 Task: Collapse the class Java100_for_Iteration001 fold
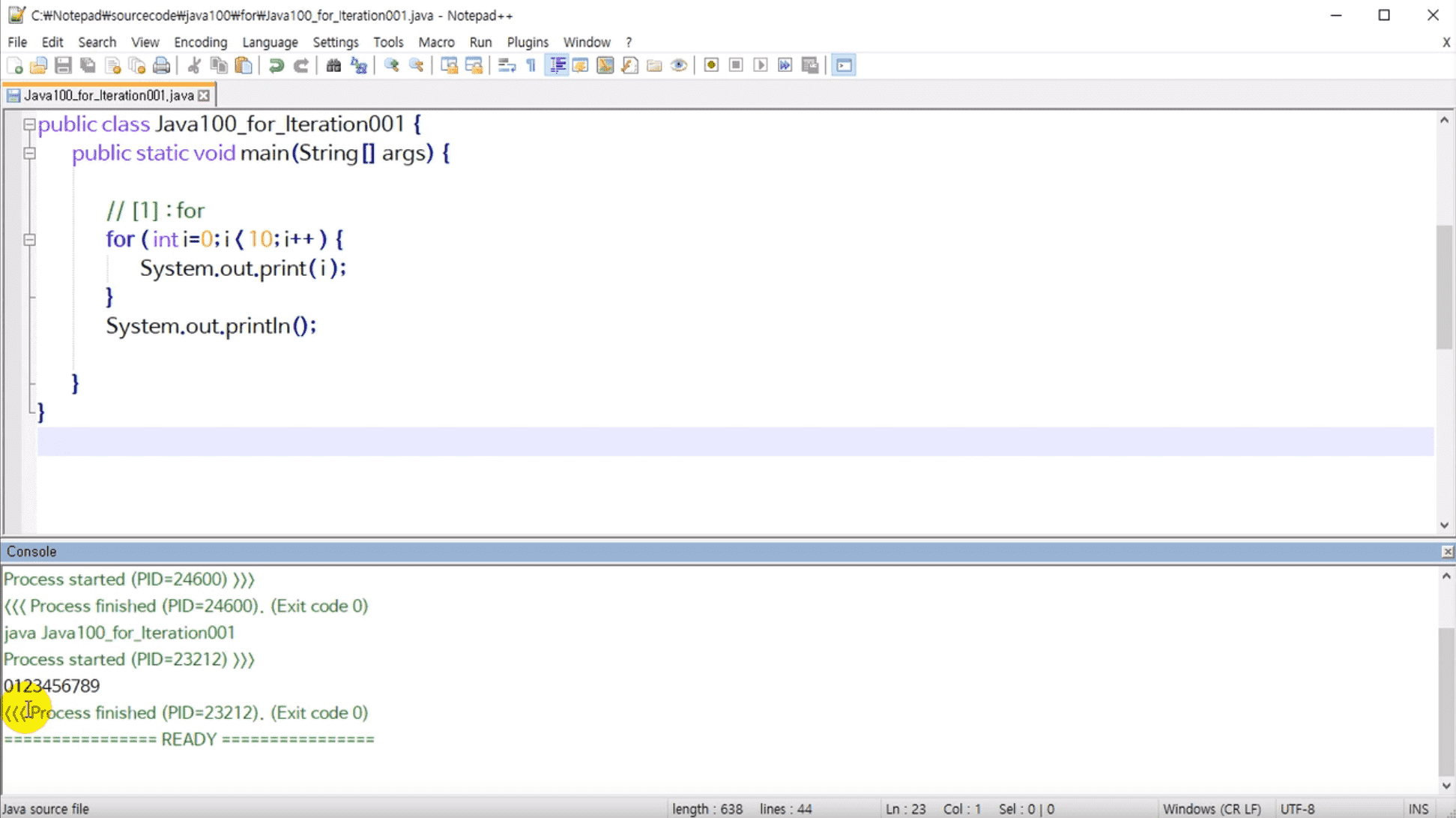[29, 124]
